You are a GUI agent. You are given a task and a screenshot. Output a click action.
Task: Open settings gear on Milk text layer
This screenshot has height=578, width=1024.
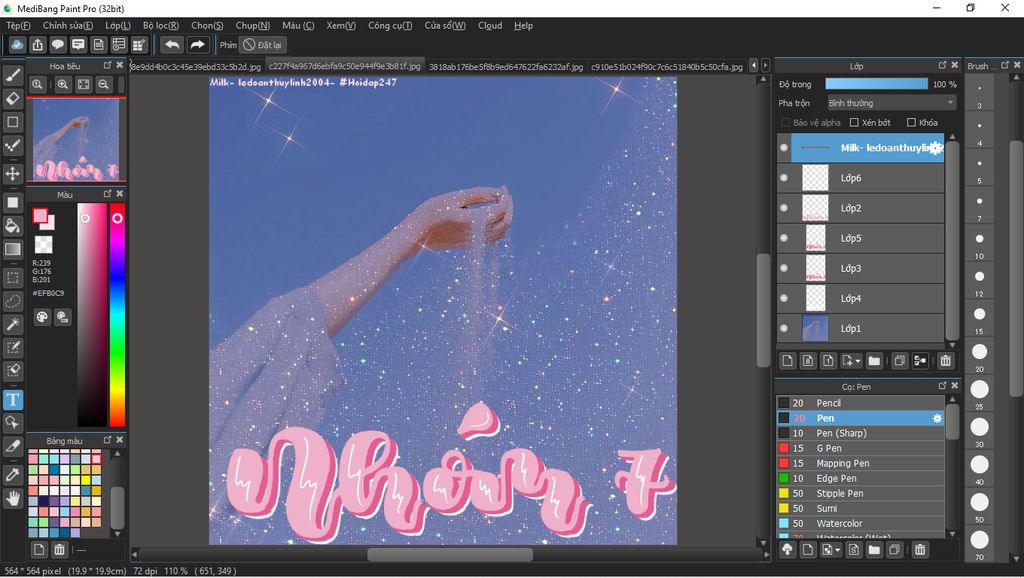coord(936,148)
